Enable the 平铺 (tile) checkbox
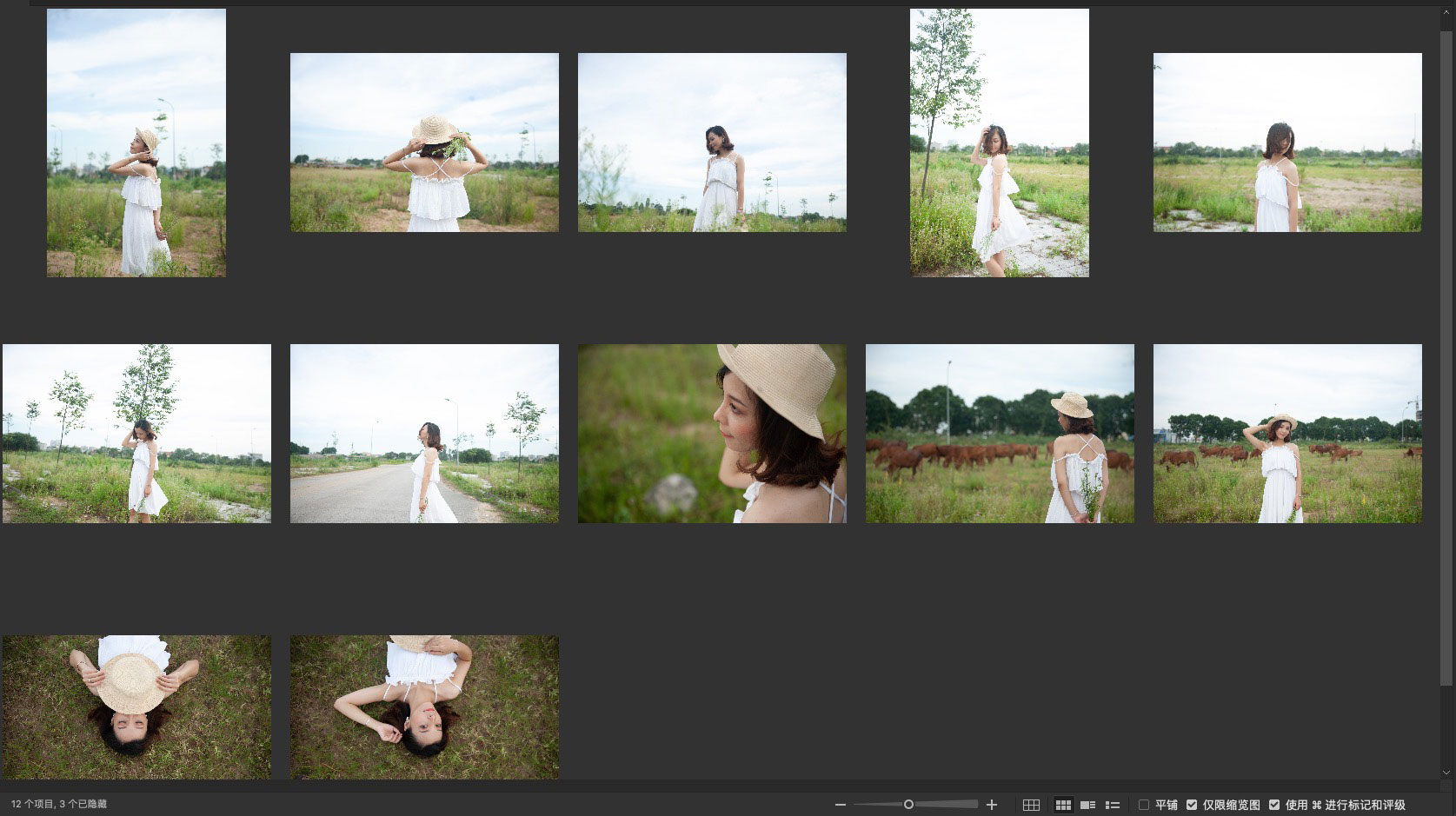 pos(1144,805)
